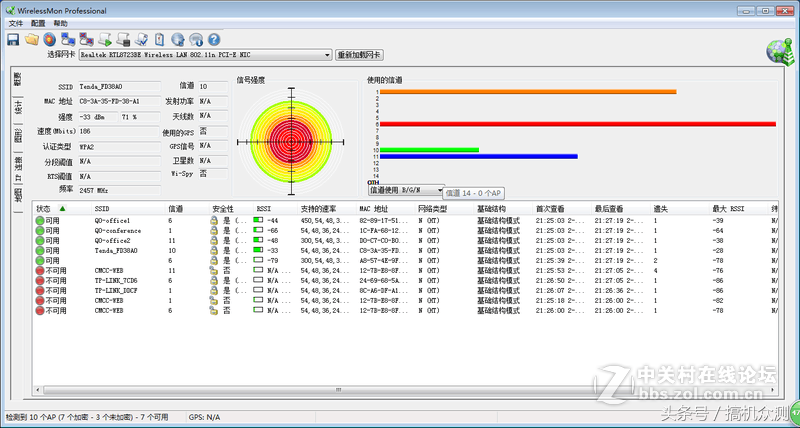The height and width of the screenshot is (428, 800).
Task: Click the clipboard report toolbar icon
Action: (159, 39)
